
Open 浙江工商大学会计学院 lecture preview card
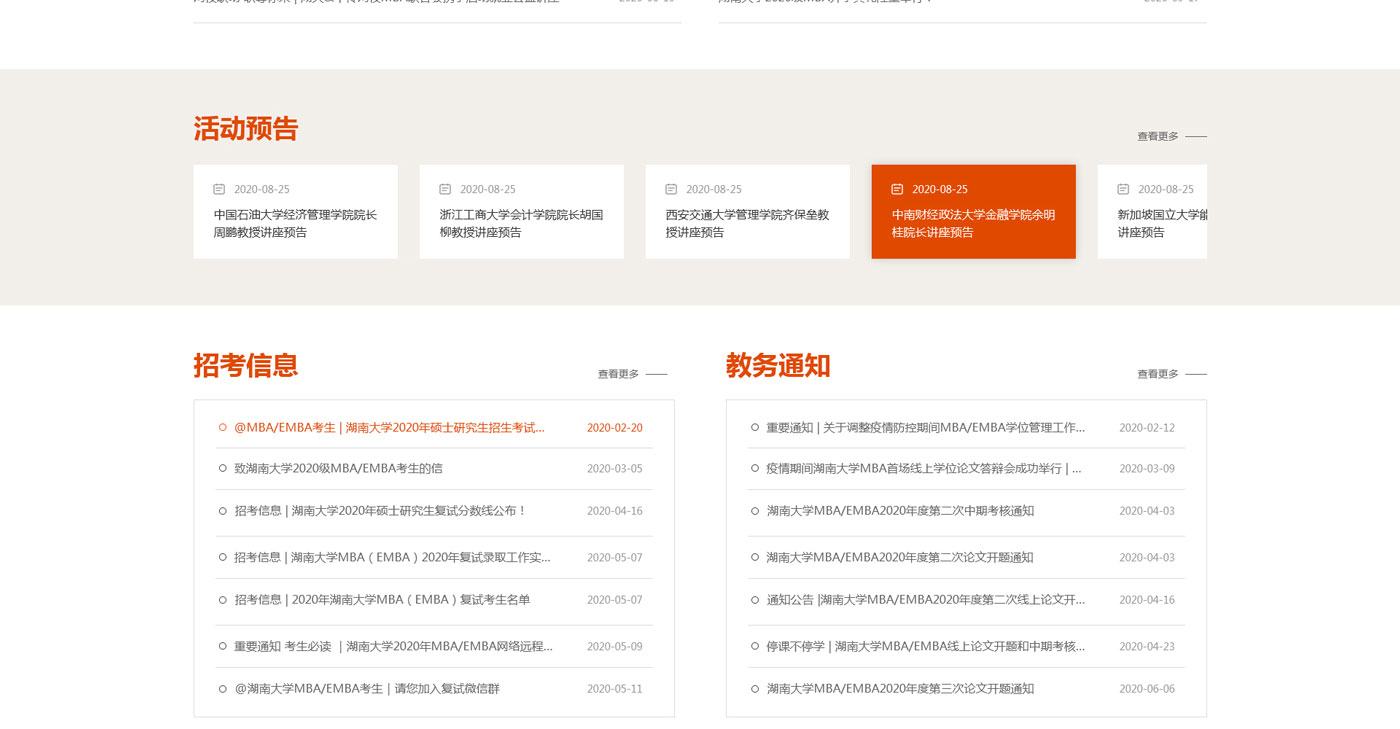pyautogui.click(x=521, y=223)
